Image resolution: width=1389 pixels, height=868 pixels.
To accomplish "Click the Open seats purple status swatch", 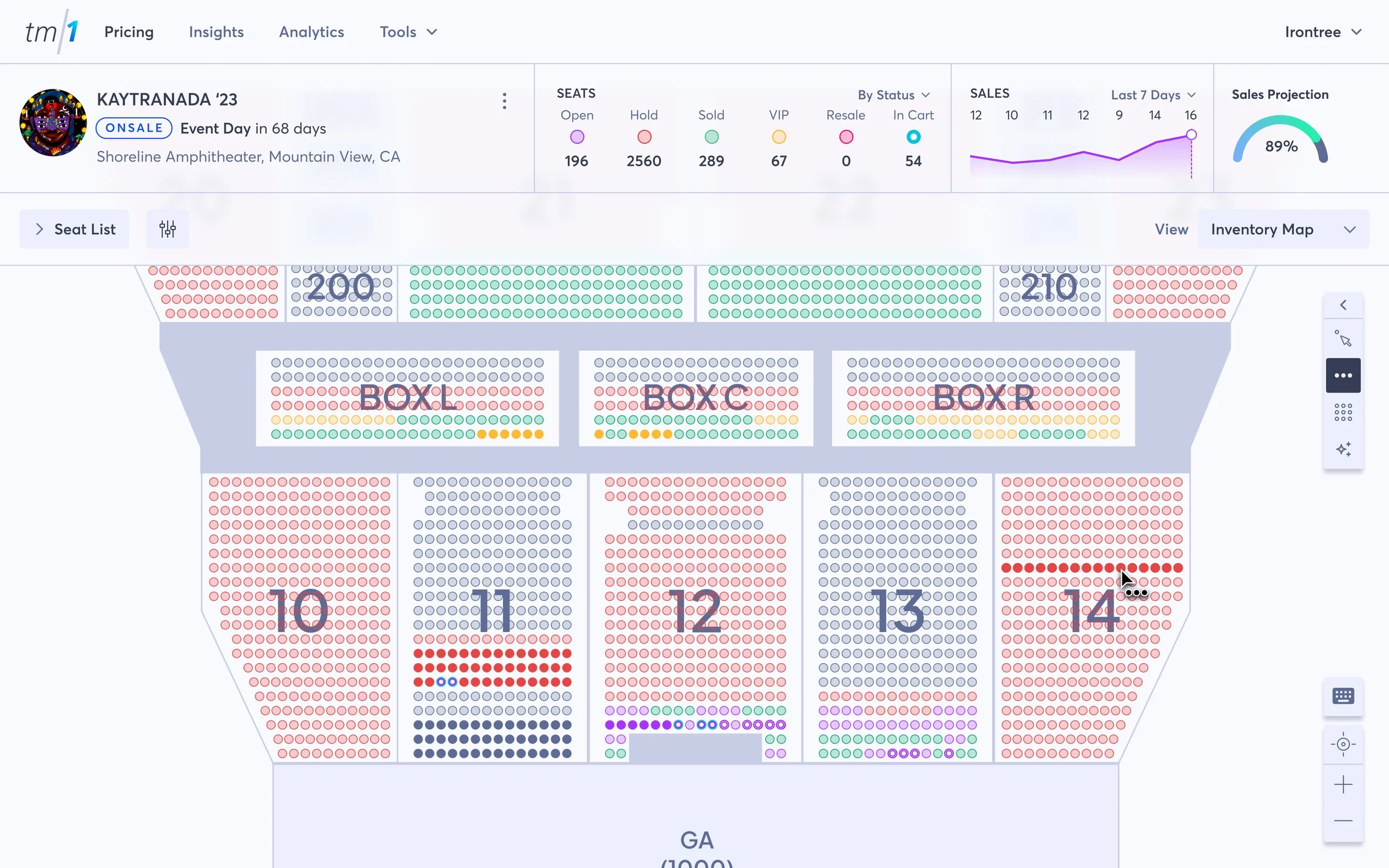I will 577,137.
